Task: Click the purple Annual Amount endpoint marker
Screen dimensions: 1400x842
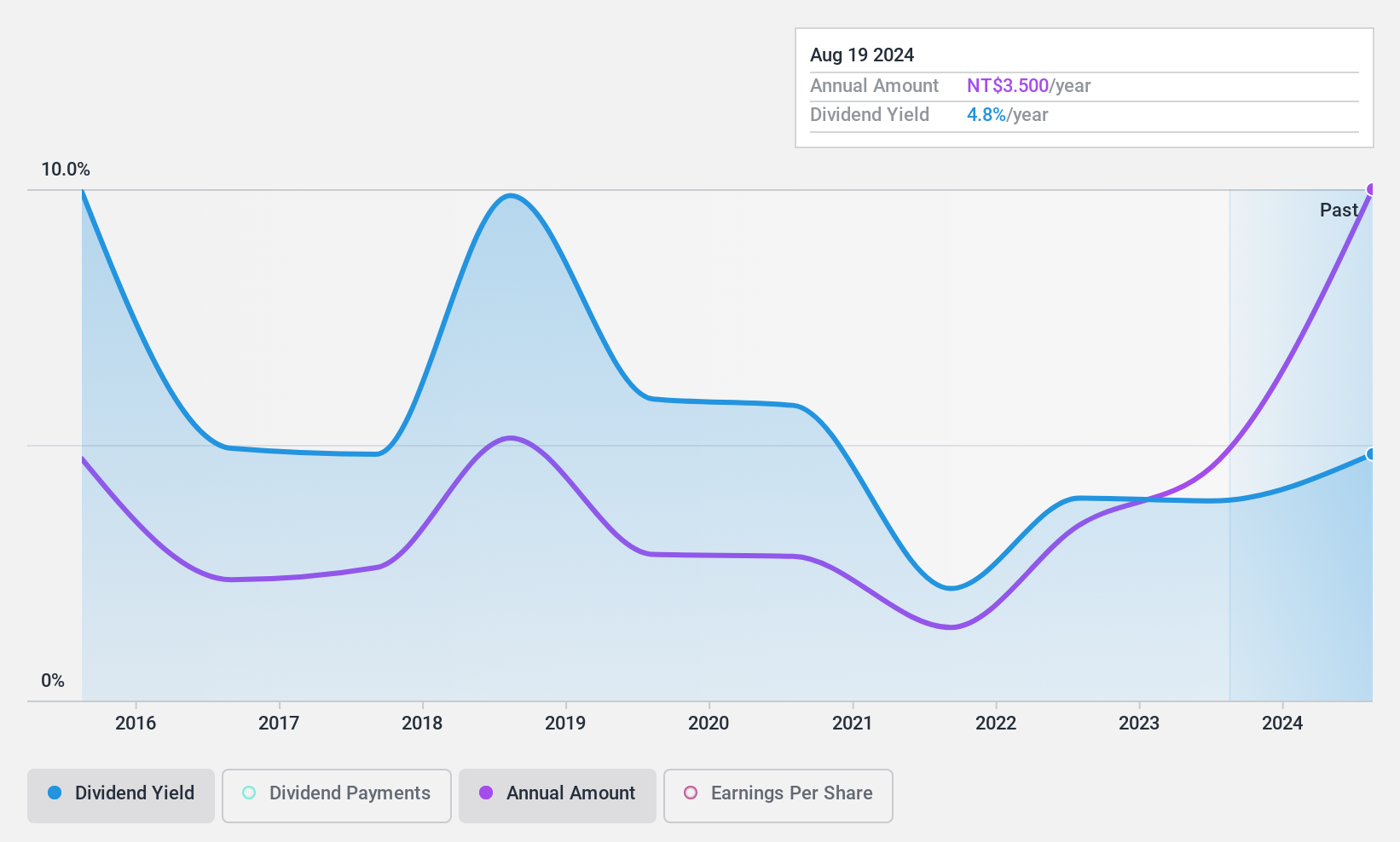Action: [1371, 189]
